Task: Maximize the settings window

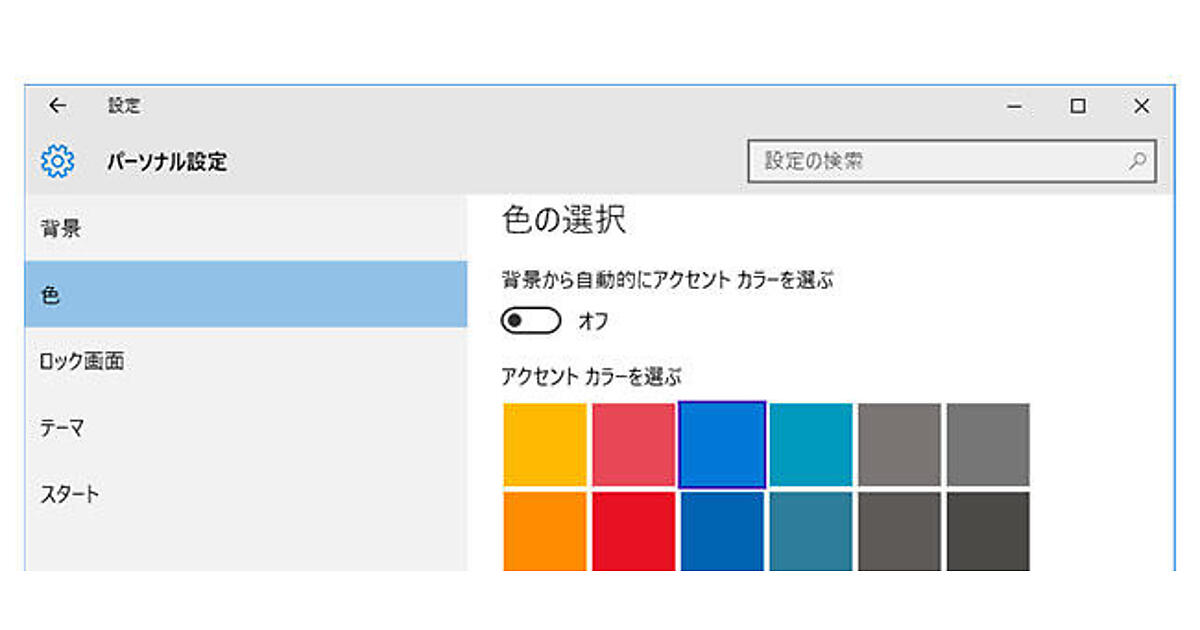Action: (x=1078, y=106)
